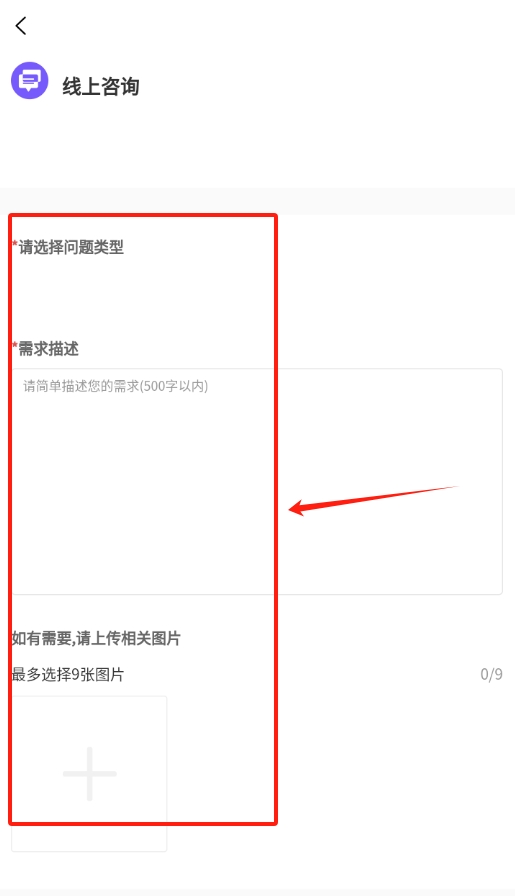Select the 请选择问题类型 label
Viewport: 515px width, 896px height.
(71, 247)
